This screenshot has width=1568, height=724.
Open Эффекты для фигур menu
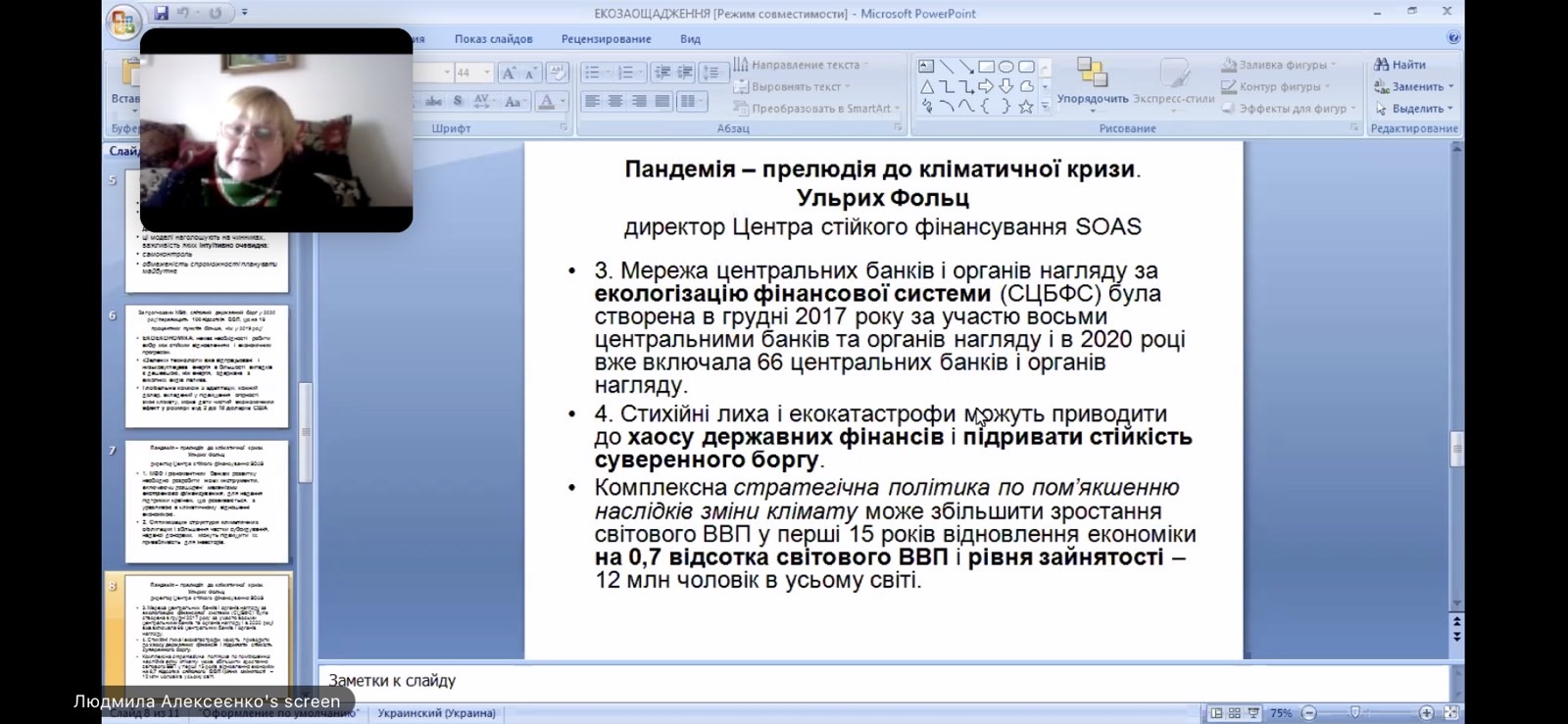[x=1289, y=108]
